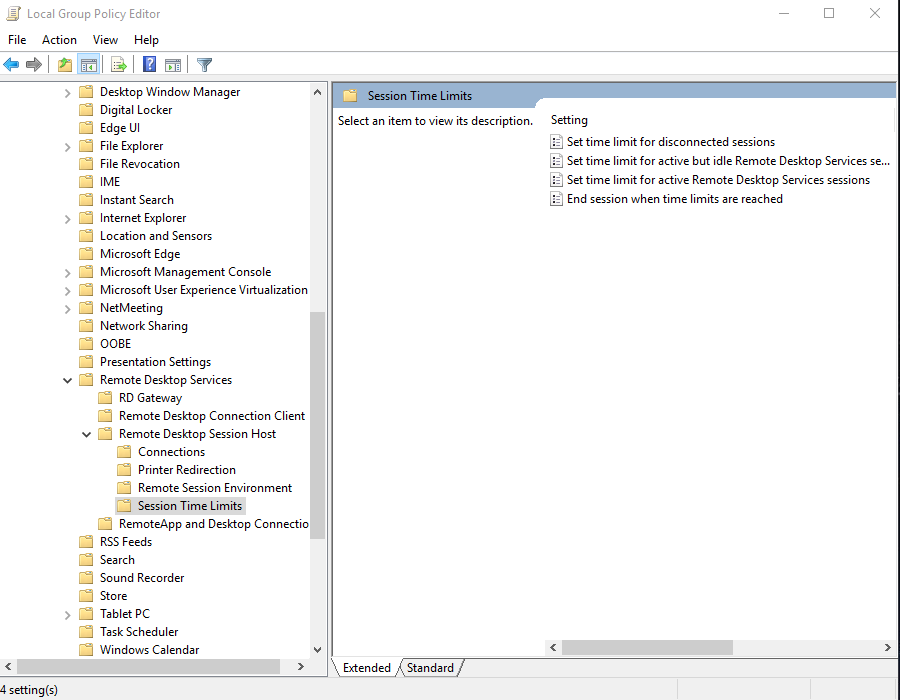
Task: Click settings list scroll right arrow
Action: (x=887, y=647)
